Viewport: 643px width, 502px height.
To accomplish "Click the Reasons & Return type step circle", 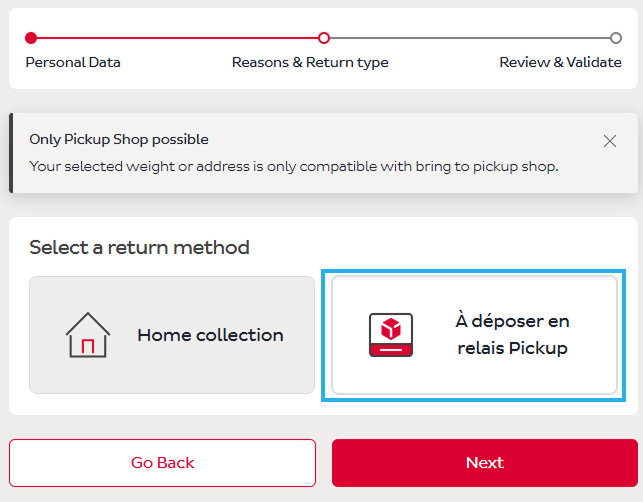I will (323, 38).
